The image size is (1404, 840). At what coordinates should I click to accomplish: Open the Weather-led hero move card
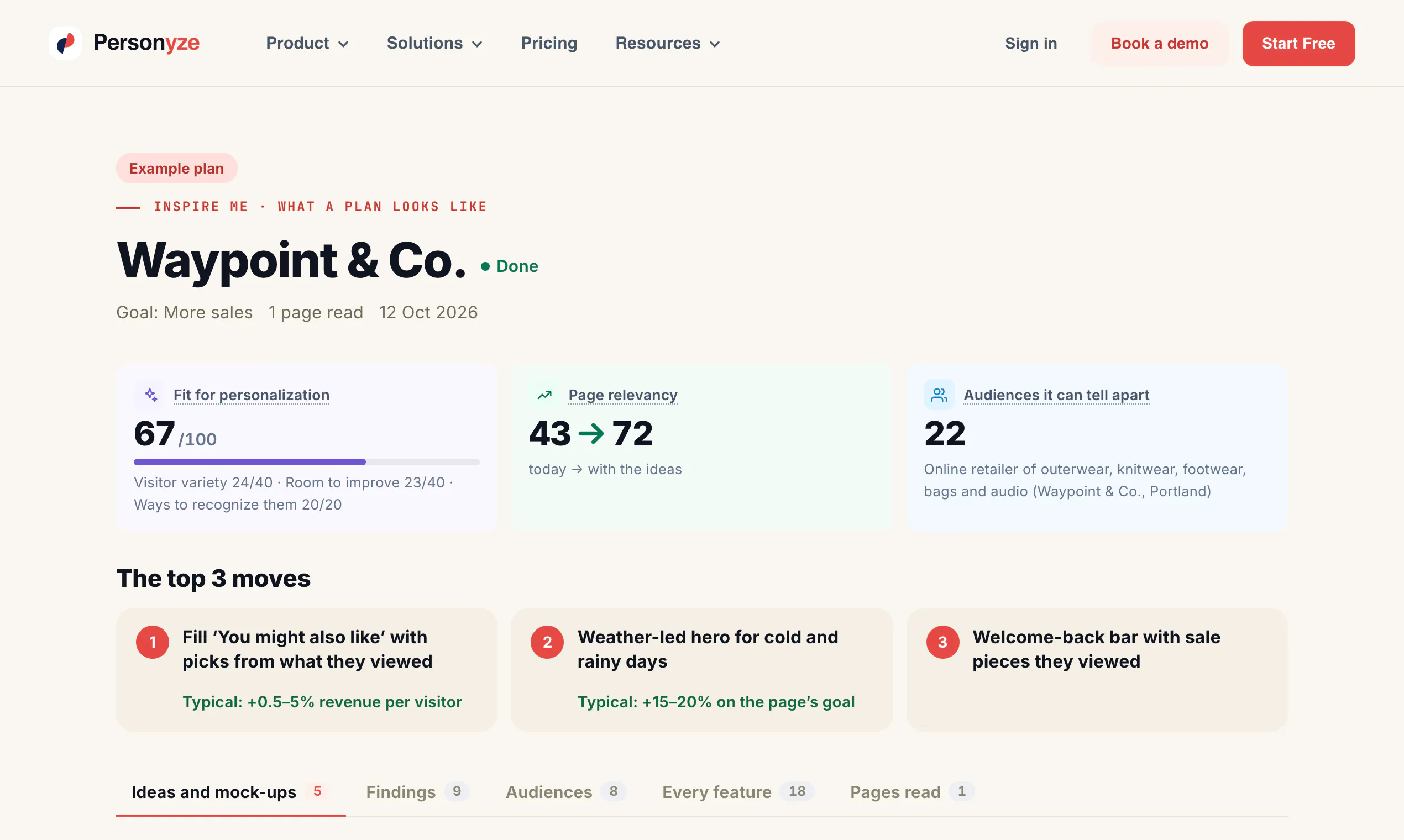point(701,670)
